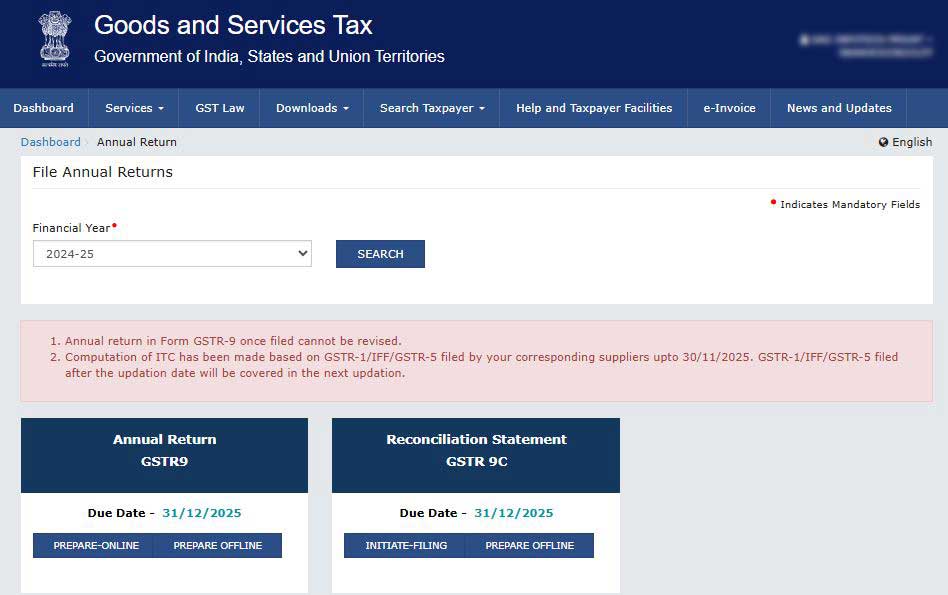The height and width of the screenshot is (595, 948).
Task: Click the Dashboard breadcrumb link
Action: pyautogui.click(x=50, y=142)
